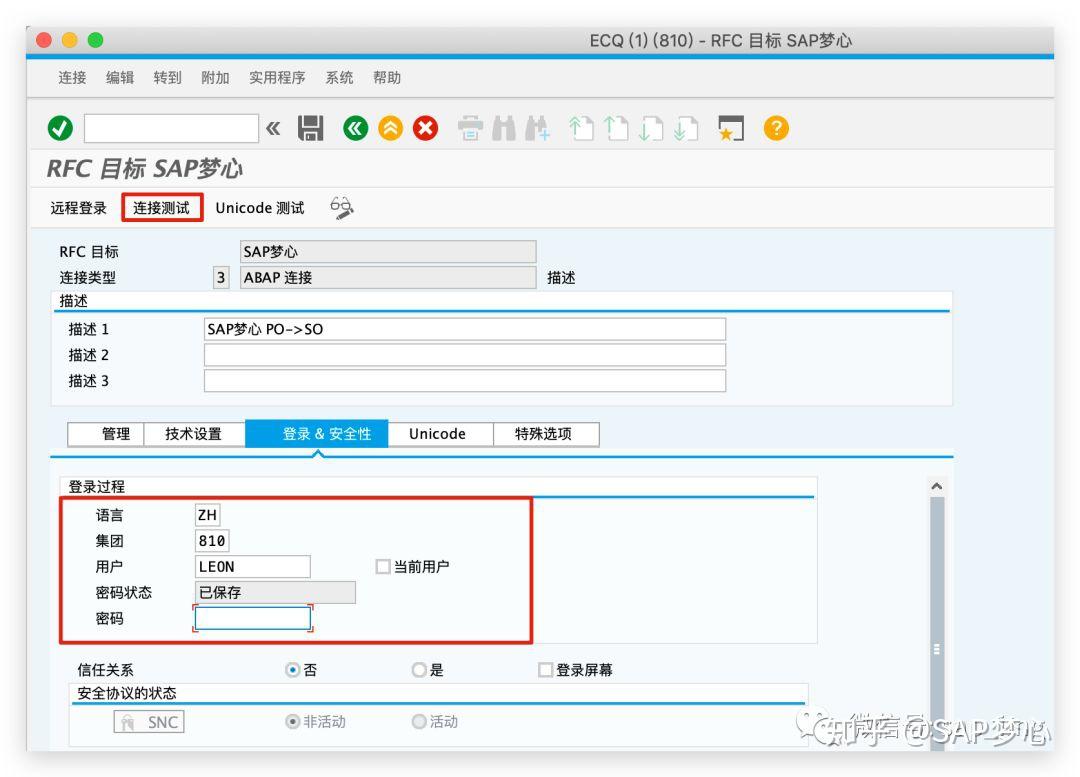Screen dimensions: 1080x777
Task: Select the 活动 SNC radio button
Action: pos(419,721)
